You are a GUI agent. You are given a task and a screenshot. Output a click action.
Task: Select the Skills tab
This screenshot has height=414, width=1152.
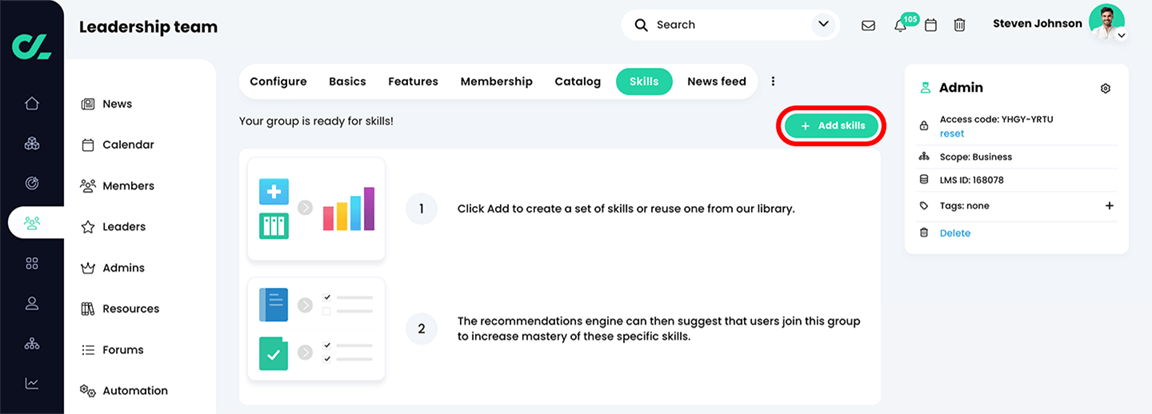644,81
